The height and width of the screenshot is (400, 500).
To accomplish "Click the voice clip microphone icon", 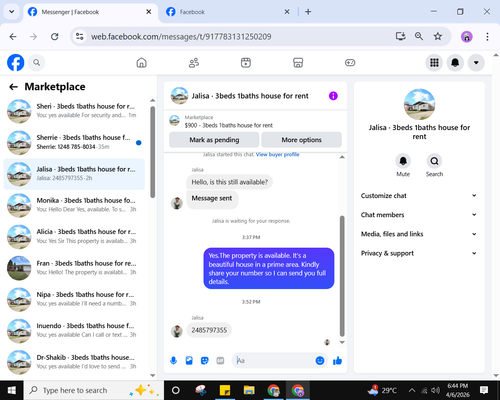I will tap(173, 360).
